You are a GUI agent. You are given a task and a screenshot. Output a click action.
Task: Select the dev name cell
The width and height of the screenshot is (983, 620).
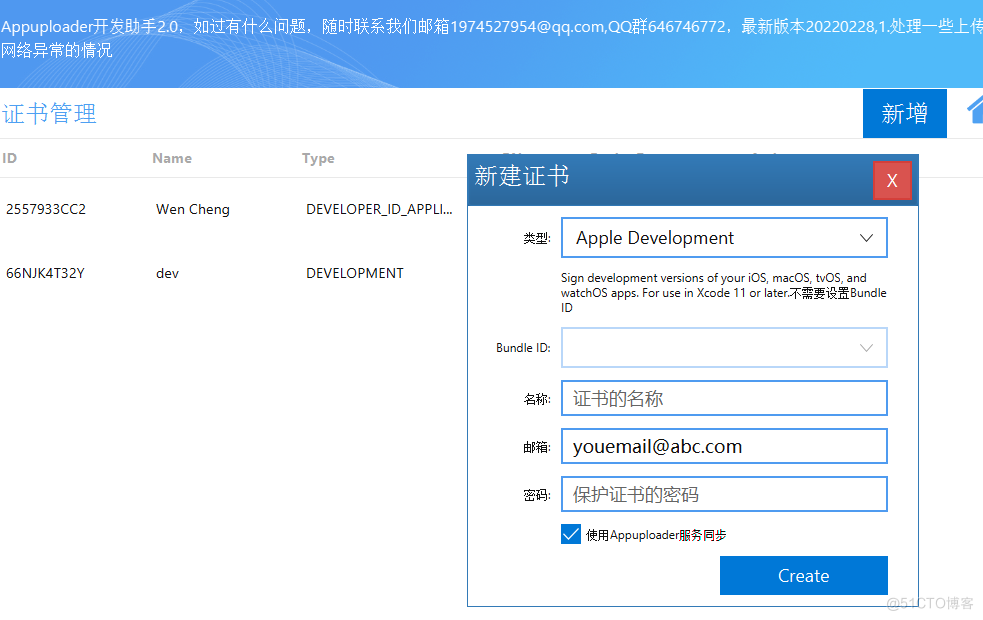coord(167,273)
